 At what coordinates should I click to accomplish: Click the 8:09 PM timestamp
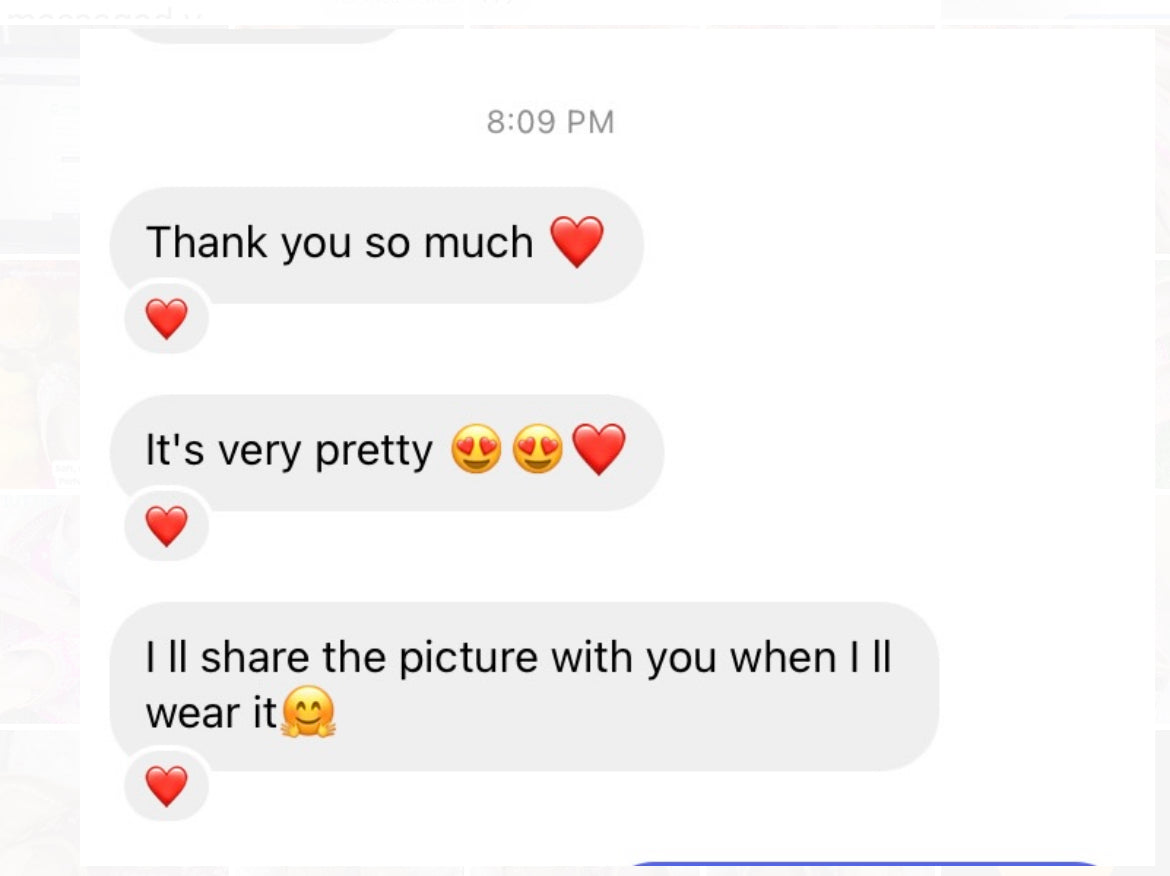pos(550,122)
